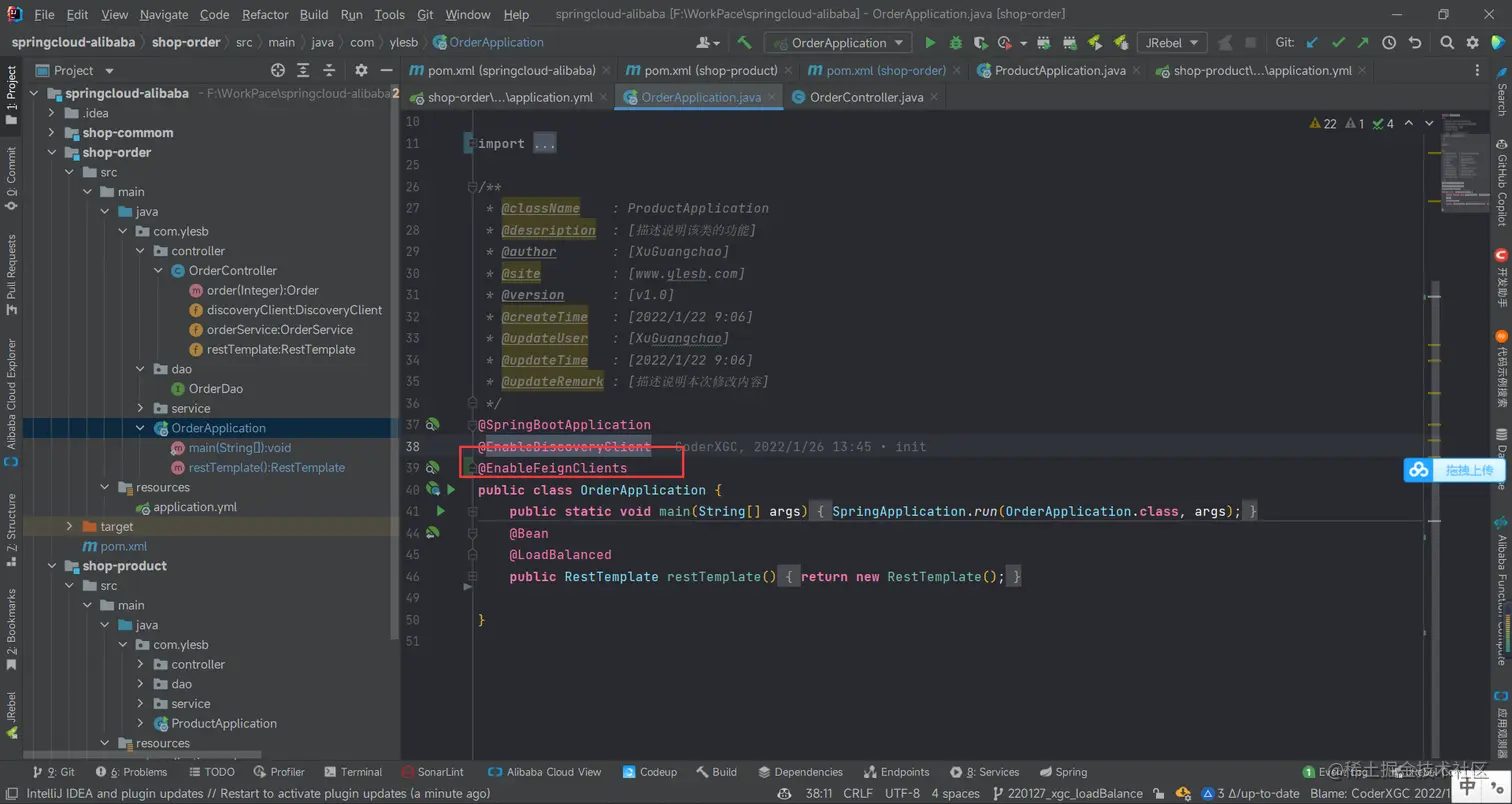Image resolution: width=1512 pixels, height=804 pixels.
Task: Open pom.xml (shop-product) tab
Action: coord(710,70)
